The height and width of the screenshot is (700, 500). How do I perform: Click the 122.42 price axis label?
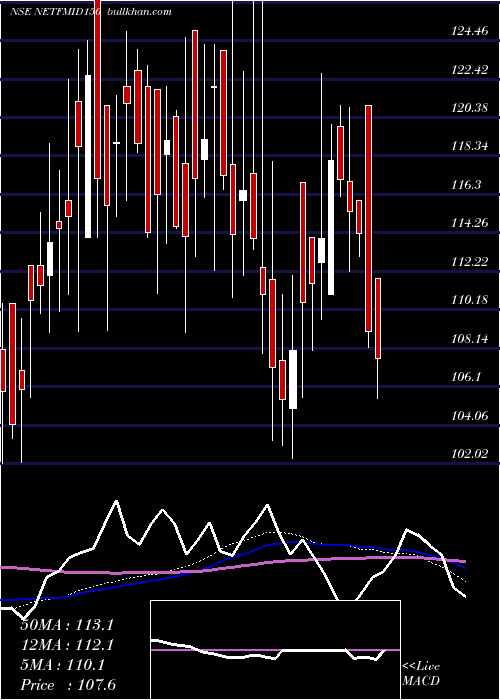[470, 70]
